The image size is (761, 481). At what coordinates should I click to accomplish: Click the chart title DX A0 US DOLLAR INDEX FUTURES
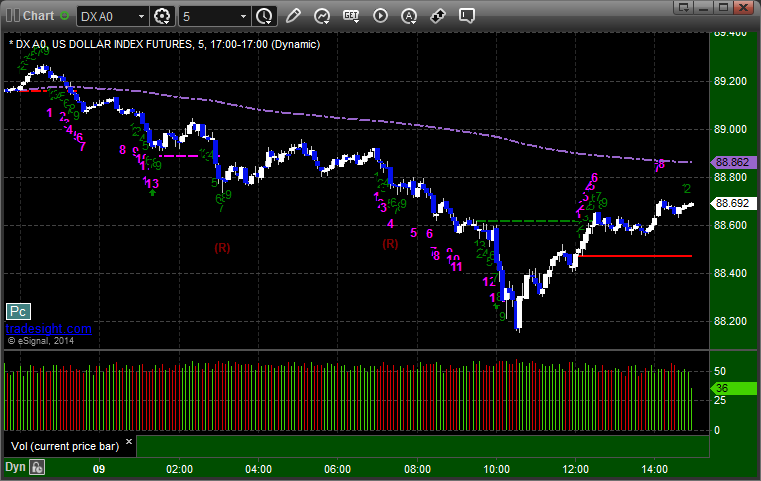click(165, 44)
